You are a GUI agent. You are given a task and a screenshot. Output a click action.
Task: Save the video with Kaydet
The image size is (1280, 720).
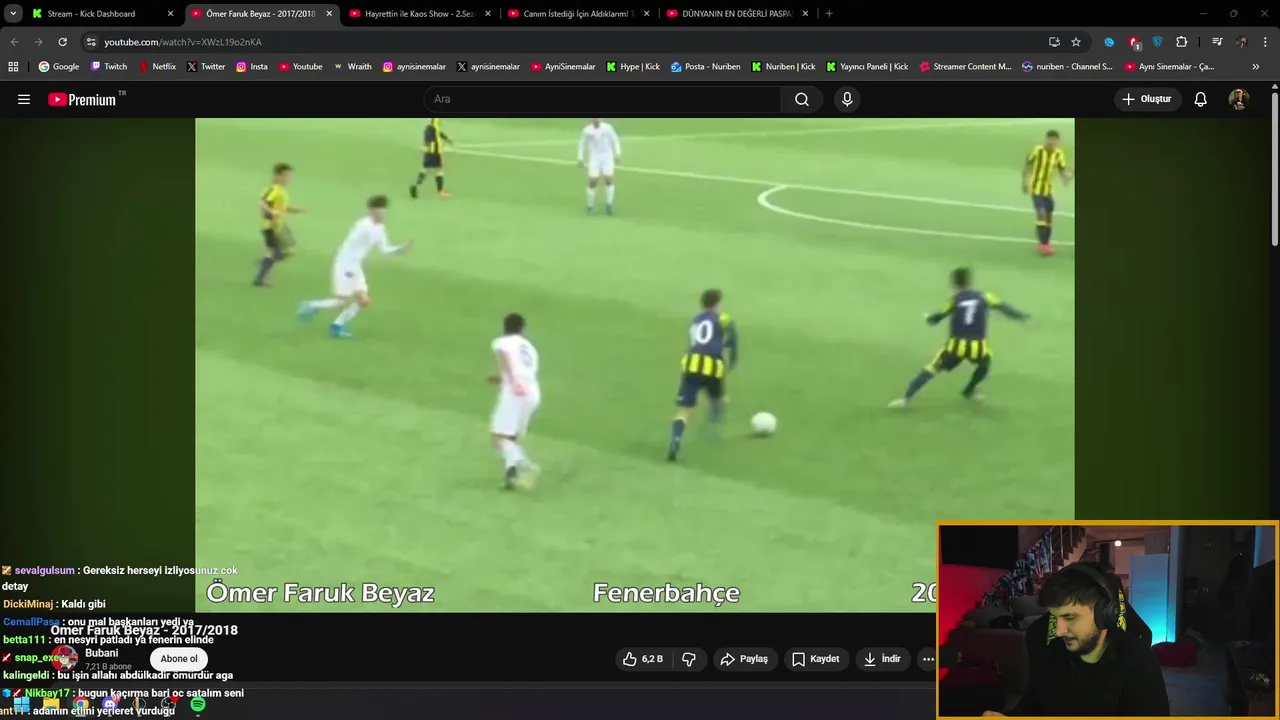click(x=816, y=659)
